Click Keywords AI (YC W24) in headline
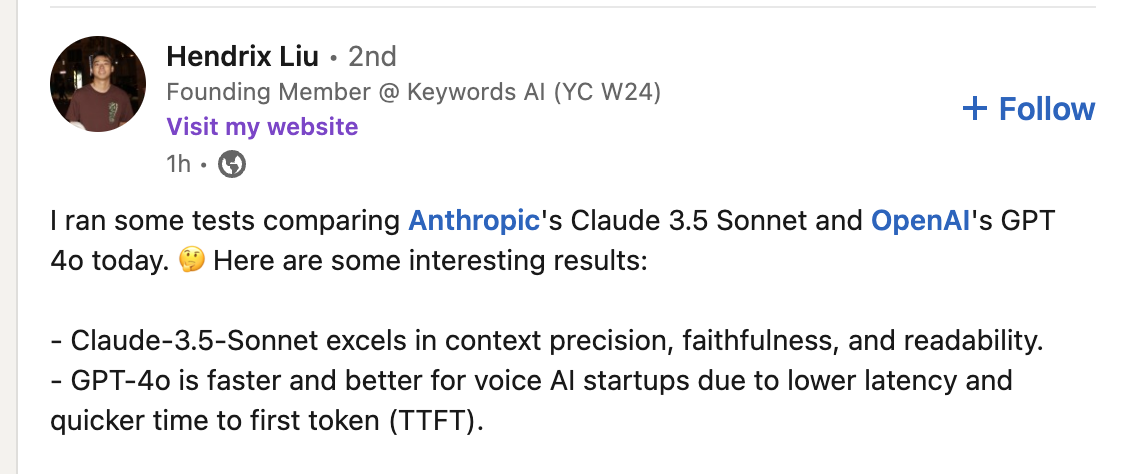Image resolution: width=1128 pixels, height=474 pixels. click(534, 92)
